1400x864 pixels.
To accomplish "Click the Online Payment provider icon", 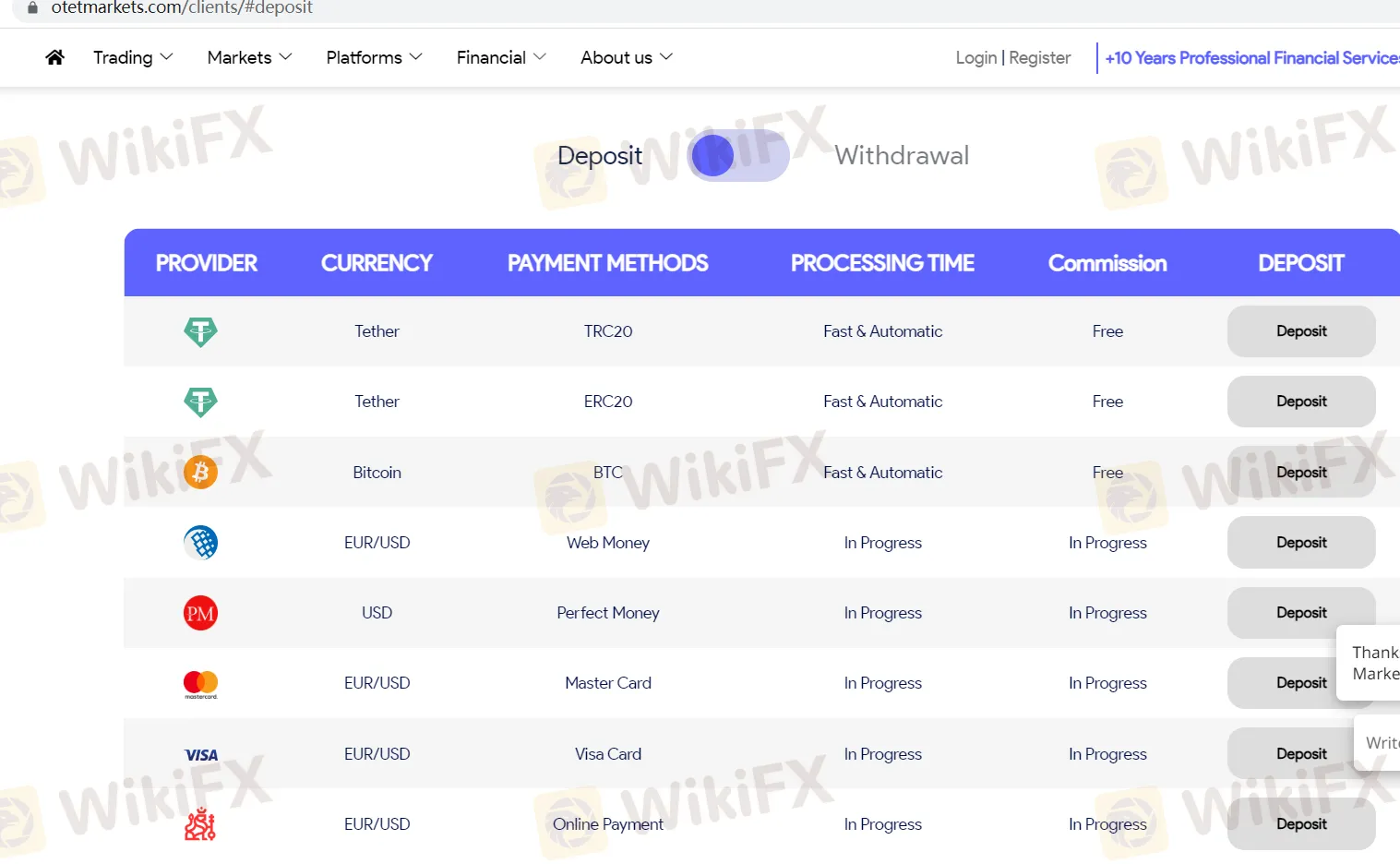I will (x=200, y=824).
